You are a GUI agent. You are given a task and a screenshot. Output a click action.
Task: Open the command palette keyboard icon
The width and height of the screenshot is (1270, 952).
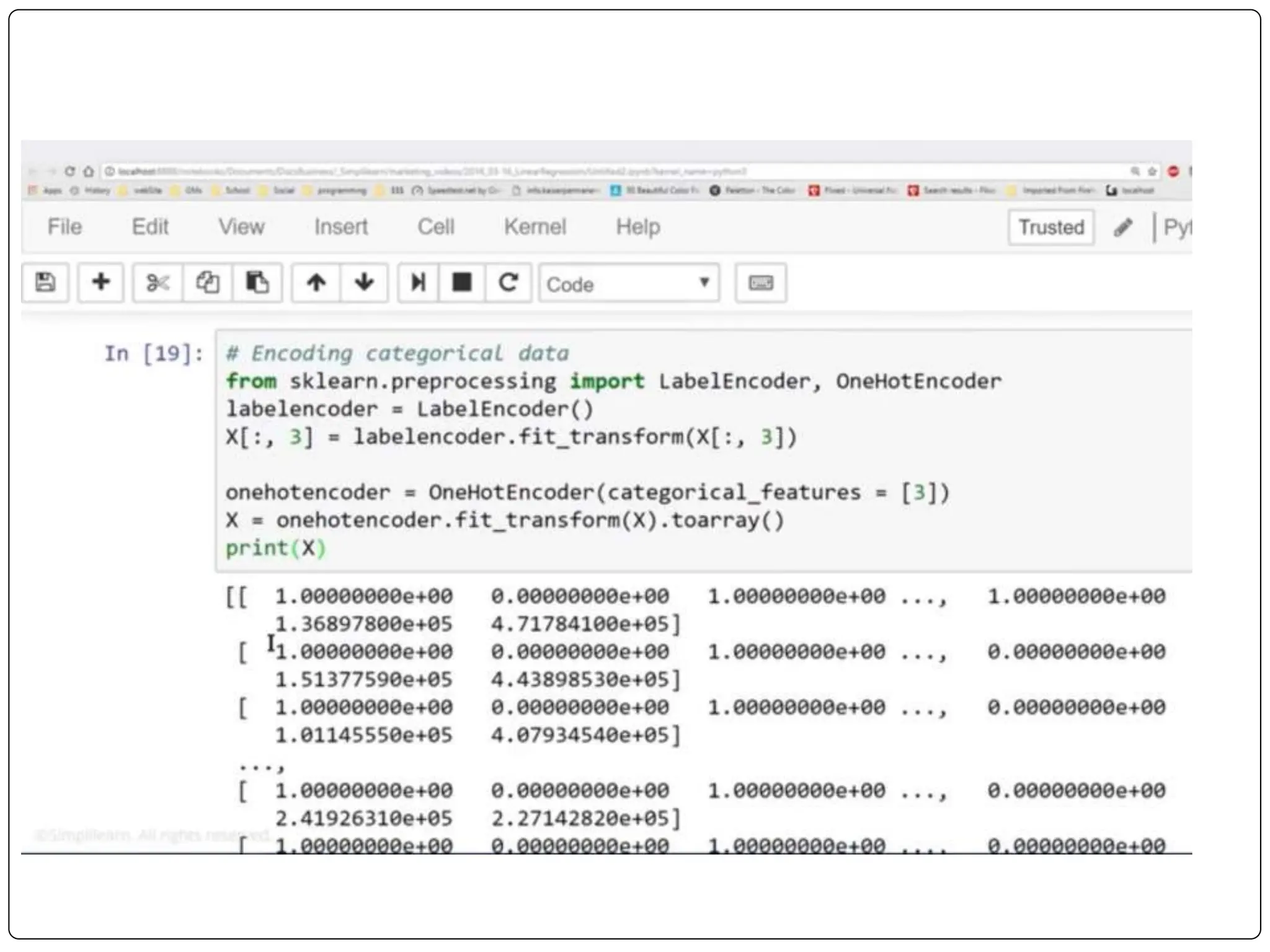(761, 283)
